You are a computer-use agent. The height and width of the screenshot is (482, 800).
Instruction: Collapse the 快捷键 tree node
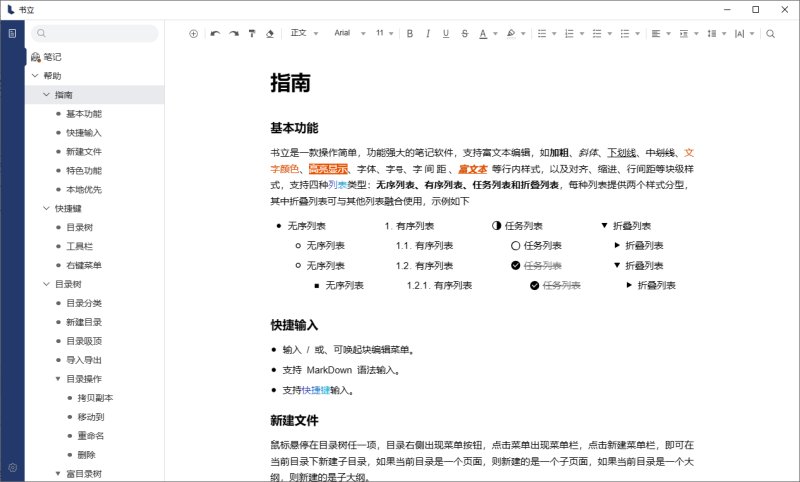click(46, 208)
